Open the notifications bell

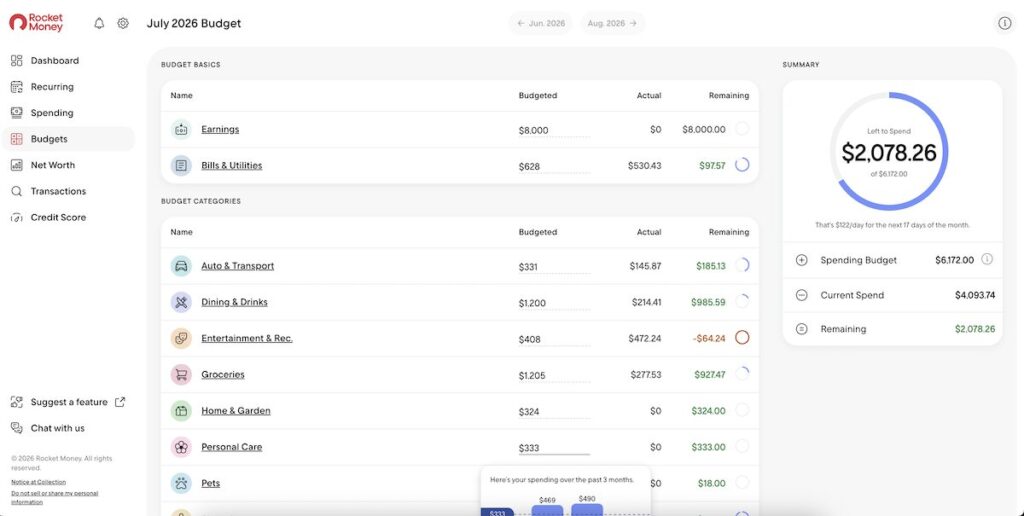point(99,24)
